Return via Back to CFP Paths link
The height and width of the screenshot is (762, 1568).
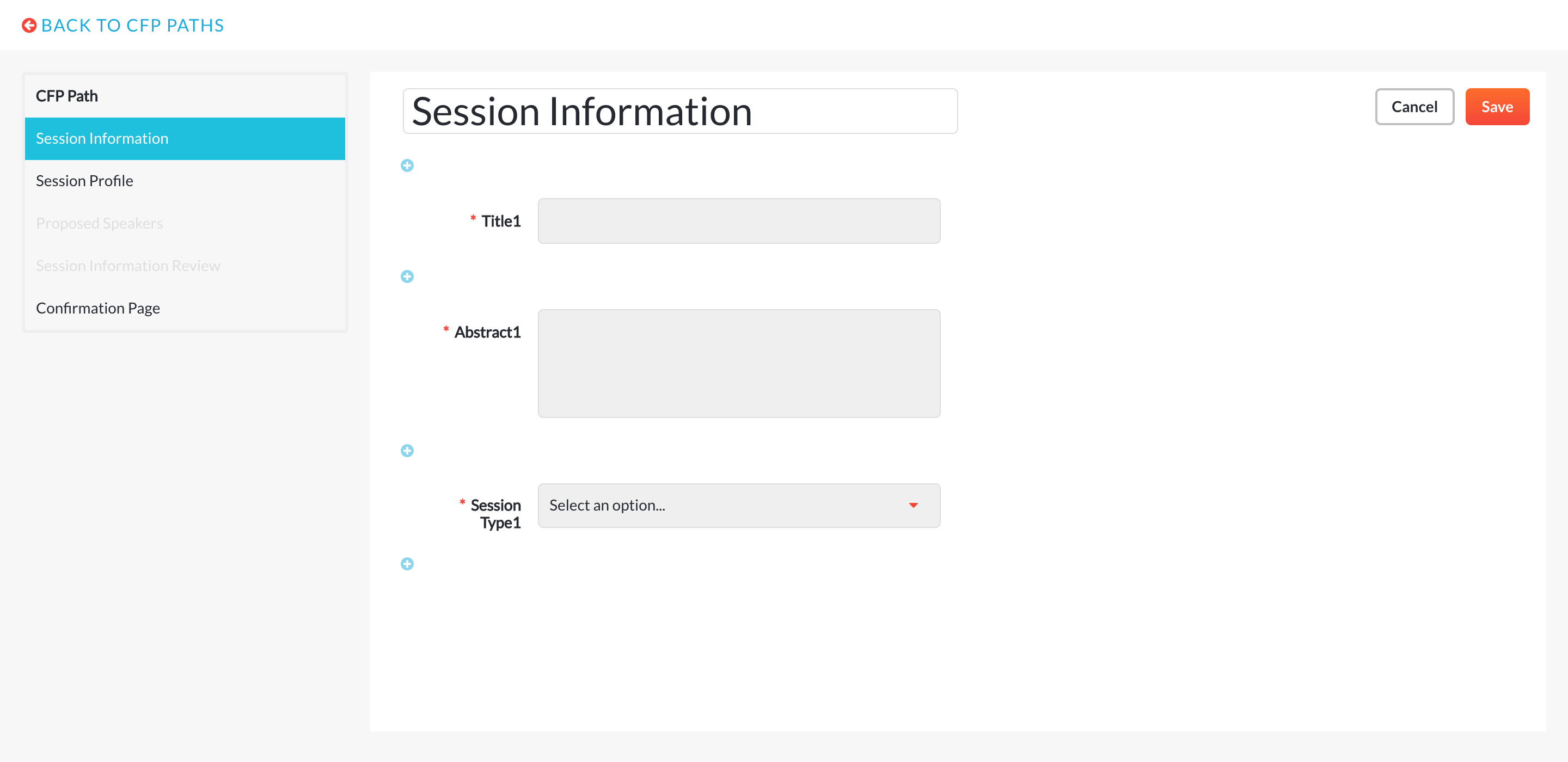click(x=132, y=26)
